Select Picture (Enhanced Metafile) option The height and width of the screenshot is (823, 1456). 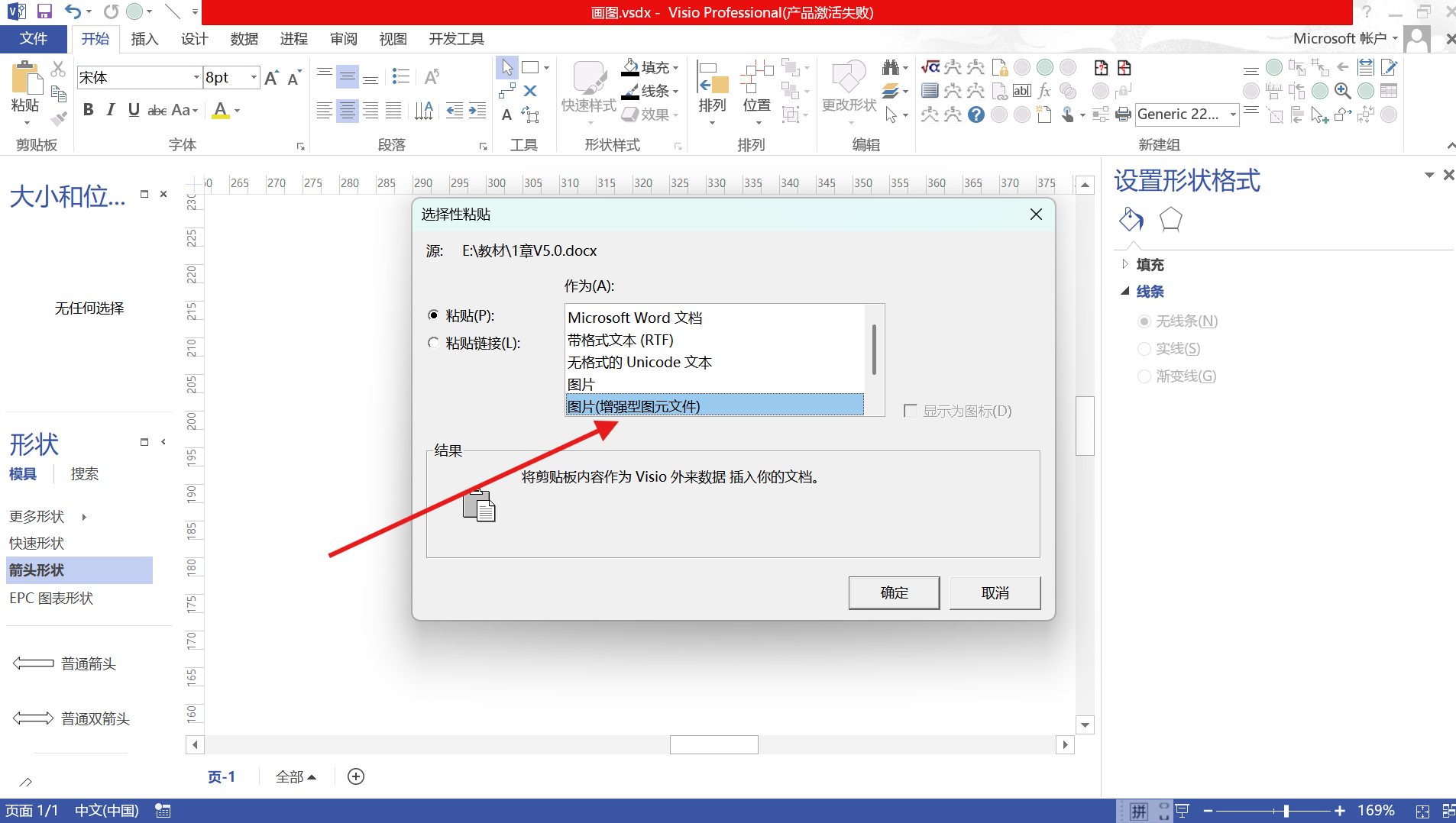pos(714,406)
